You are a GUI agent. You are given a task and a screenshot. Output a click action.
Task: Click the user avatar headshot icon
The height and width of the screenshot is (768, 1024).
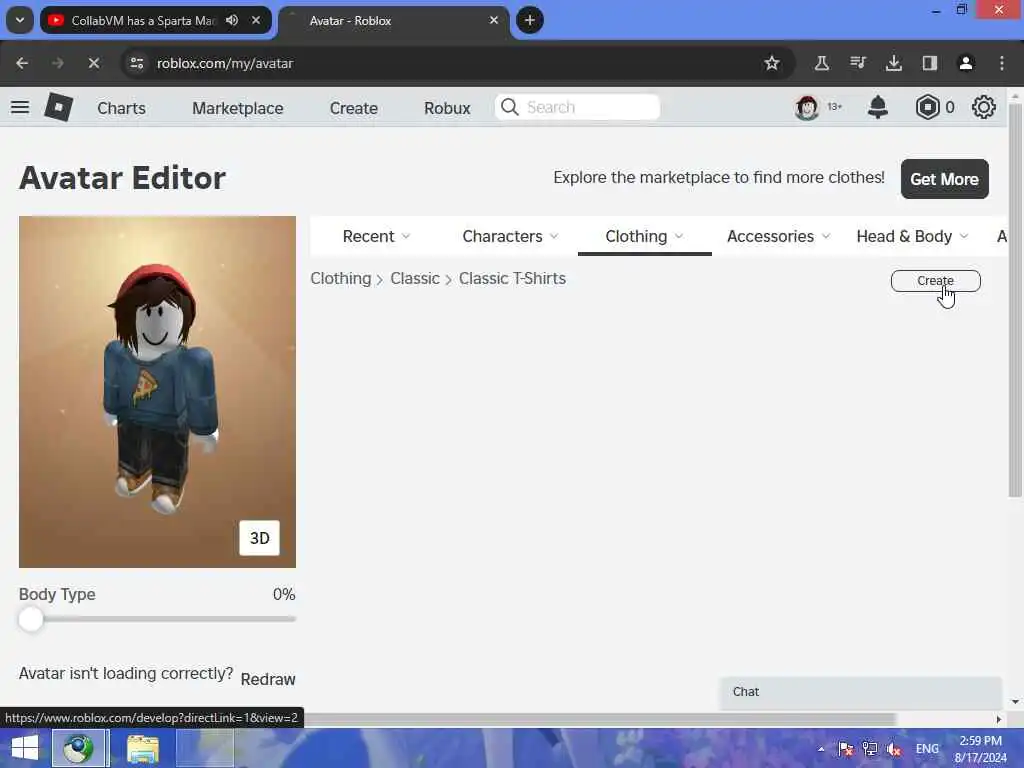click(807, 107)
